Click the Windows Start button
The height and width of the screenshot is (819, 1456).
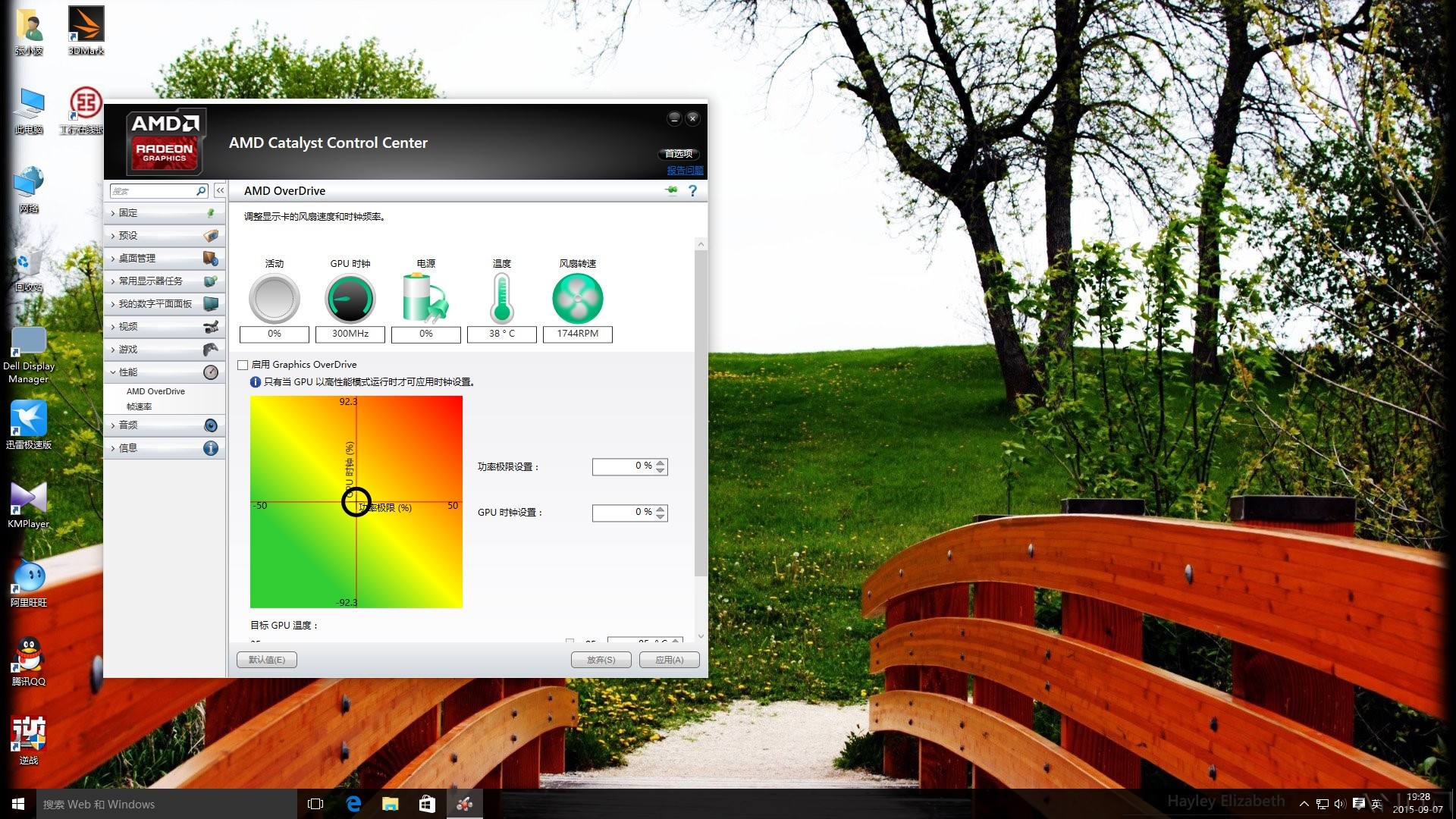point(18,804)
